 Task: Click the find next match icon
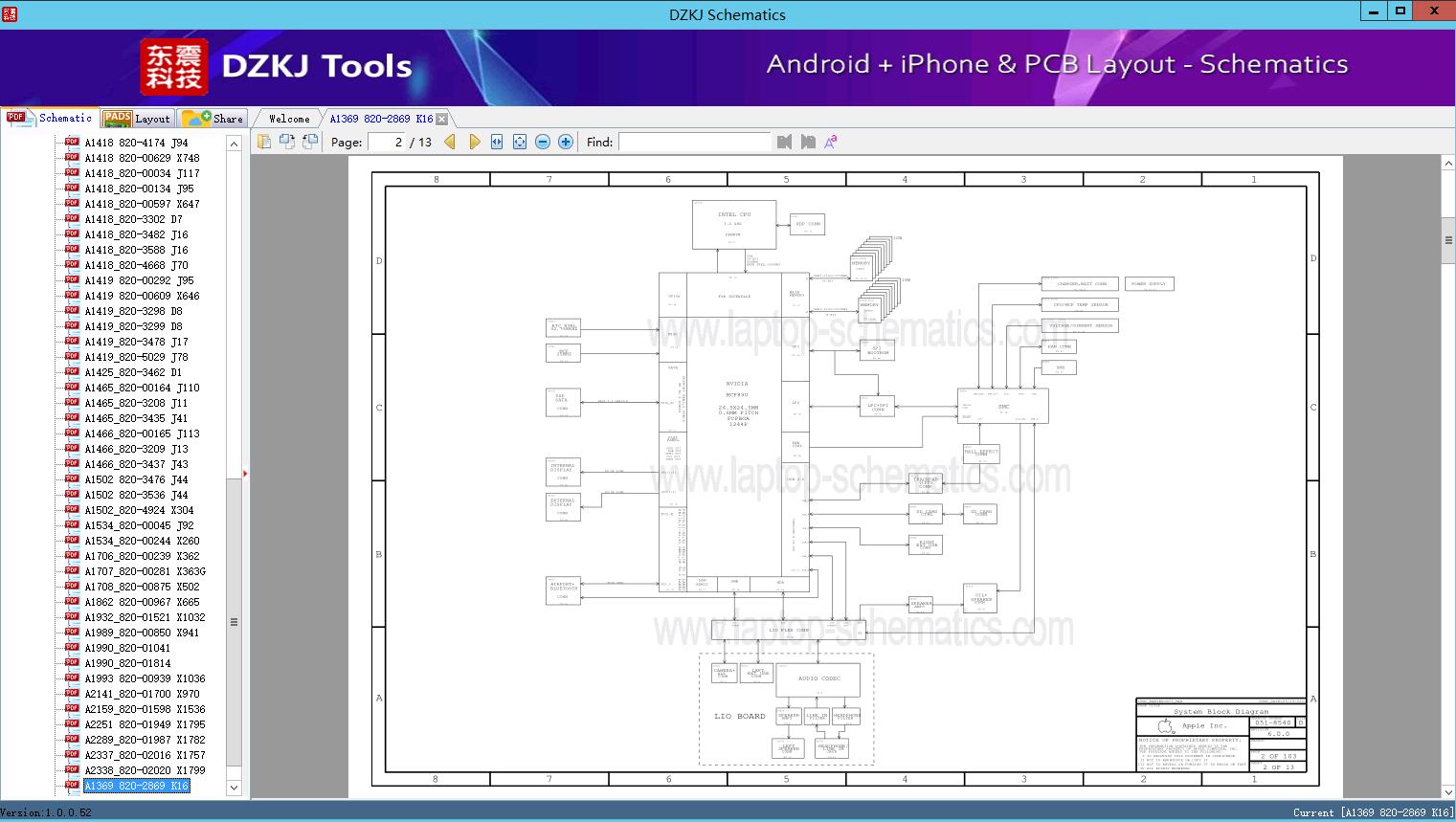pos(808,142)
